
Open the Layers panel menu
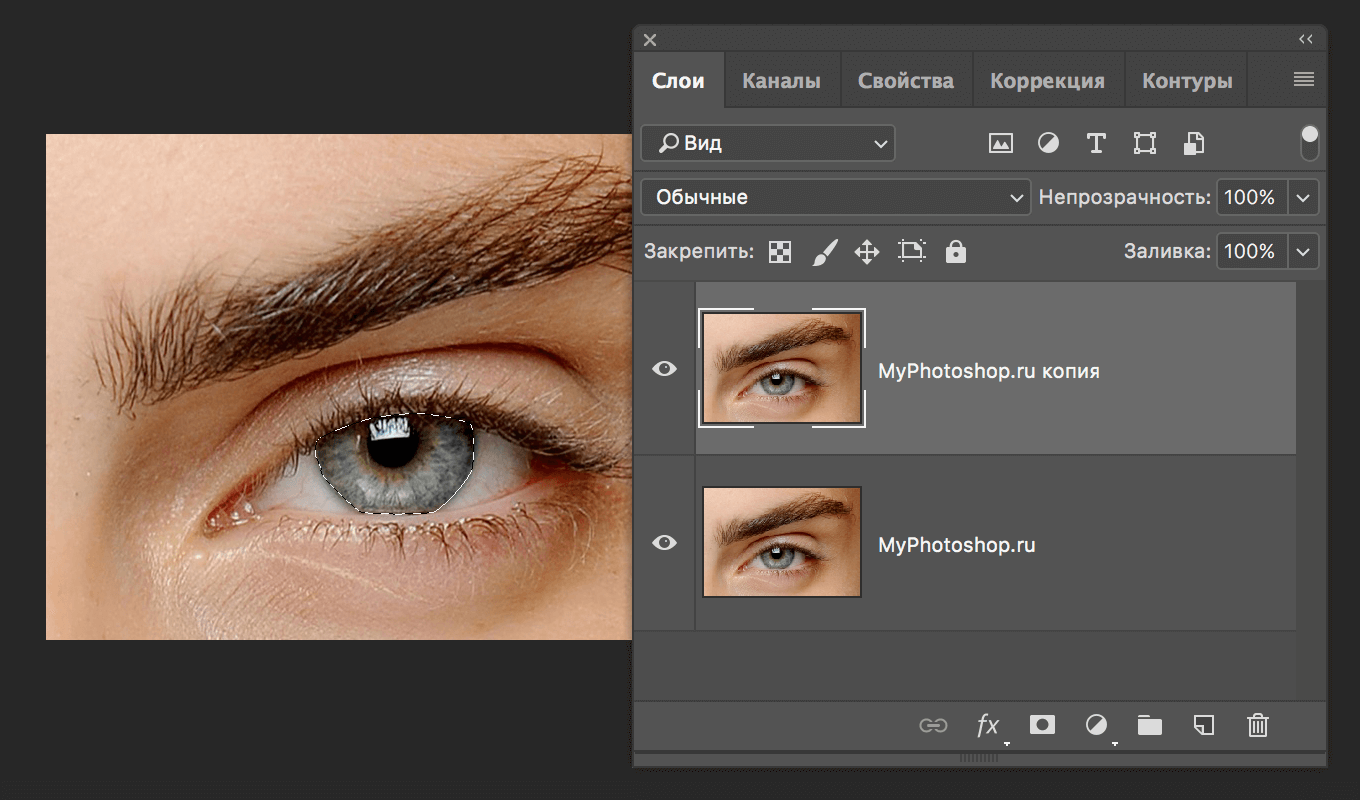point(1303,79)
